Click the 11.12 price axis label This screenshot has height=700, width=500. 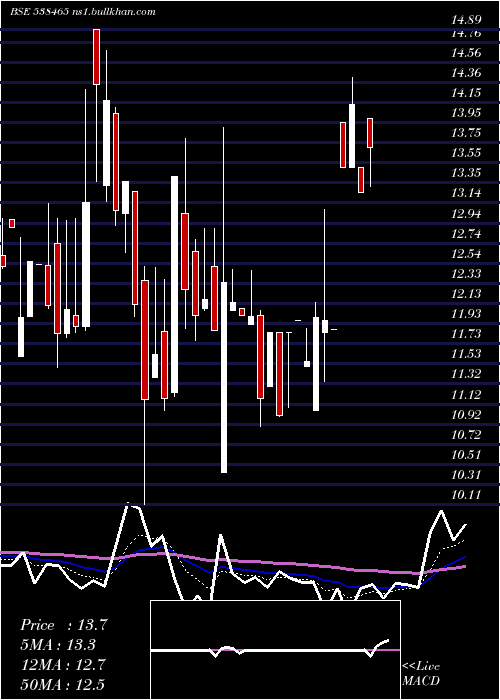pyautogui.click(x=466, y=394)
